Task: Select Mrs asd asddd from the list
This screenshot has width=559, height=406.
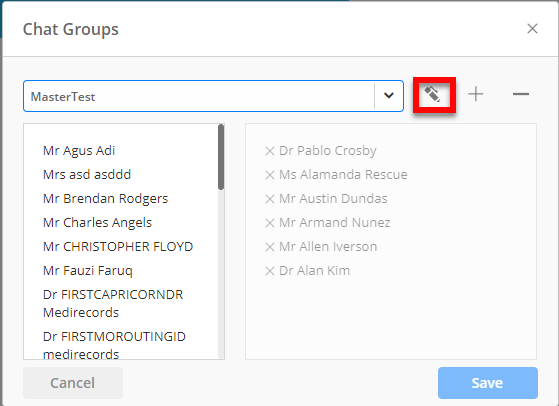Action: 87,175
